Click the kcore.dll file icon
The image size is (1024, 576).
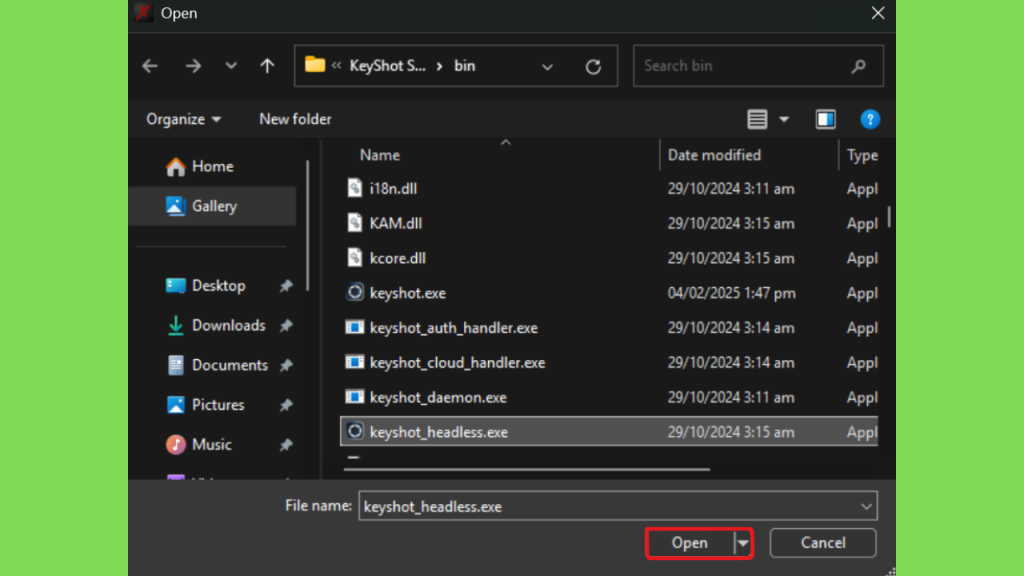point(355,257)
